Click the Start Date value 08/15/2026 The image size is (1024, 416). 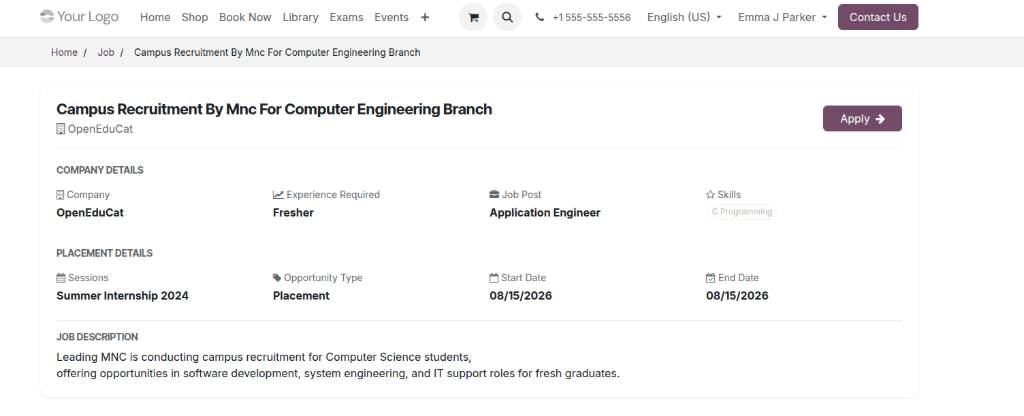pyautogui.click(x=520, y=295)
